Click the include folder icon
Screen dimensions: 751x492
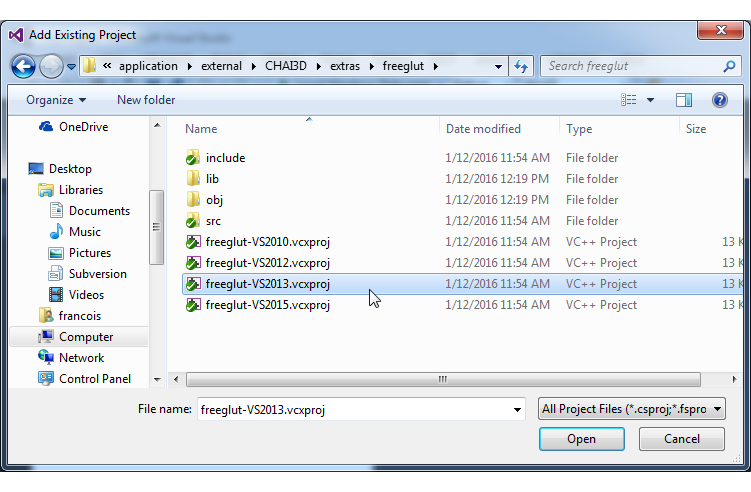tap(193, 158)
